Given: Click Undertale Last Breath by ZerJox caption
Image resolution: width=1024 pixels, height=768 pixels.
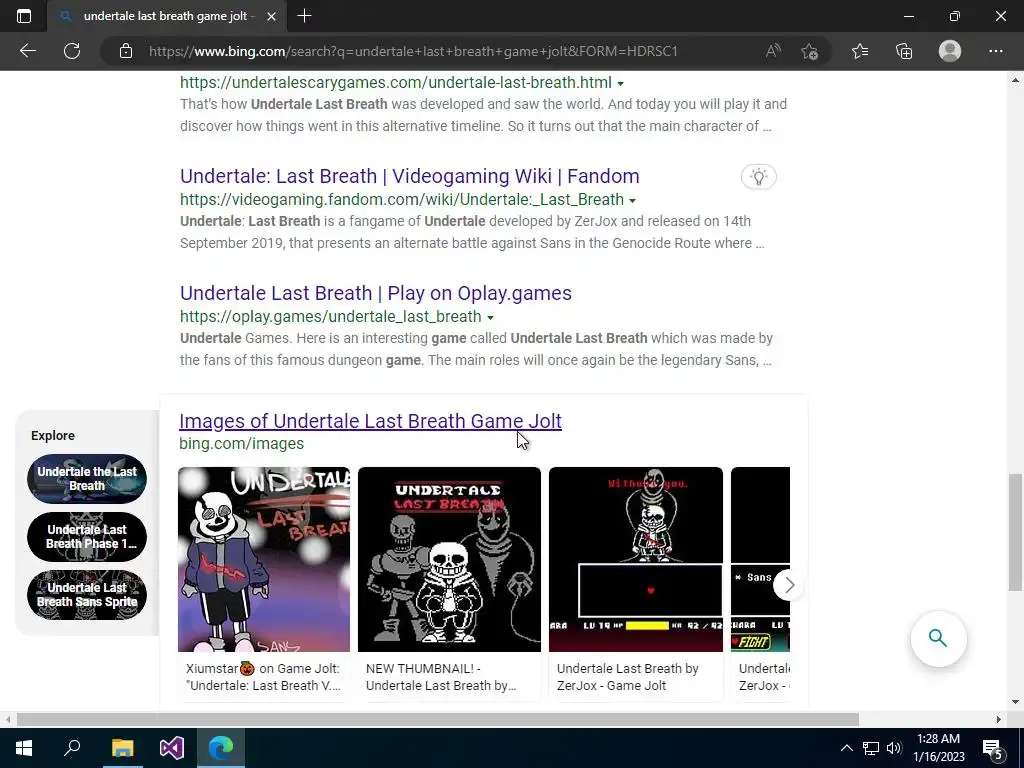Looking at the screenshot, I should (628, 677).
